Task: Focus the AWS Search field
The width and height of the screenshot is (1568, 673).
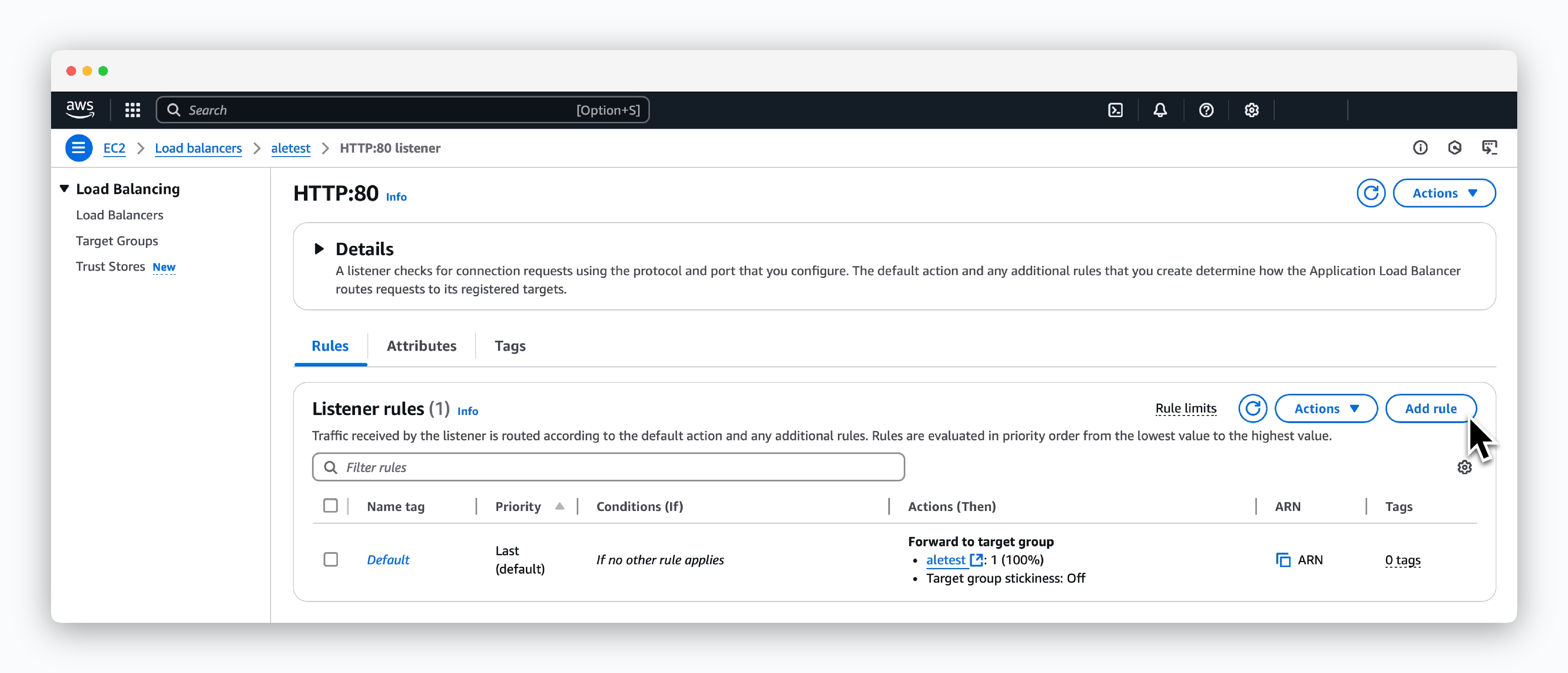Action: pyautogui.click(x=402, y=110)
